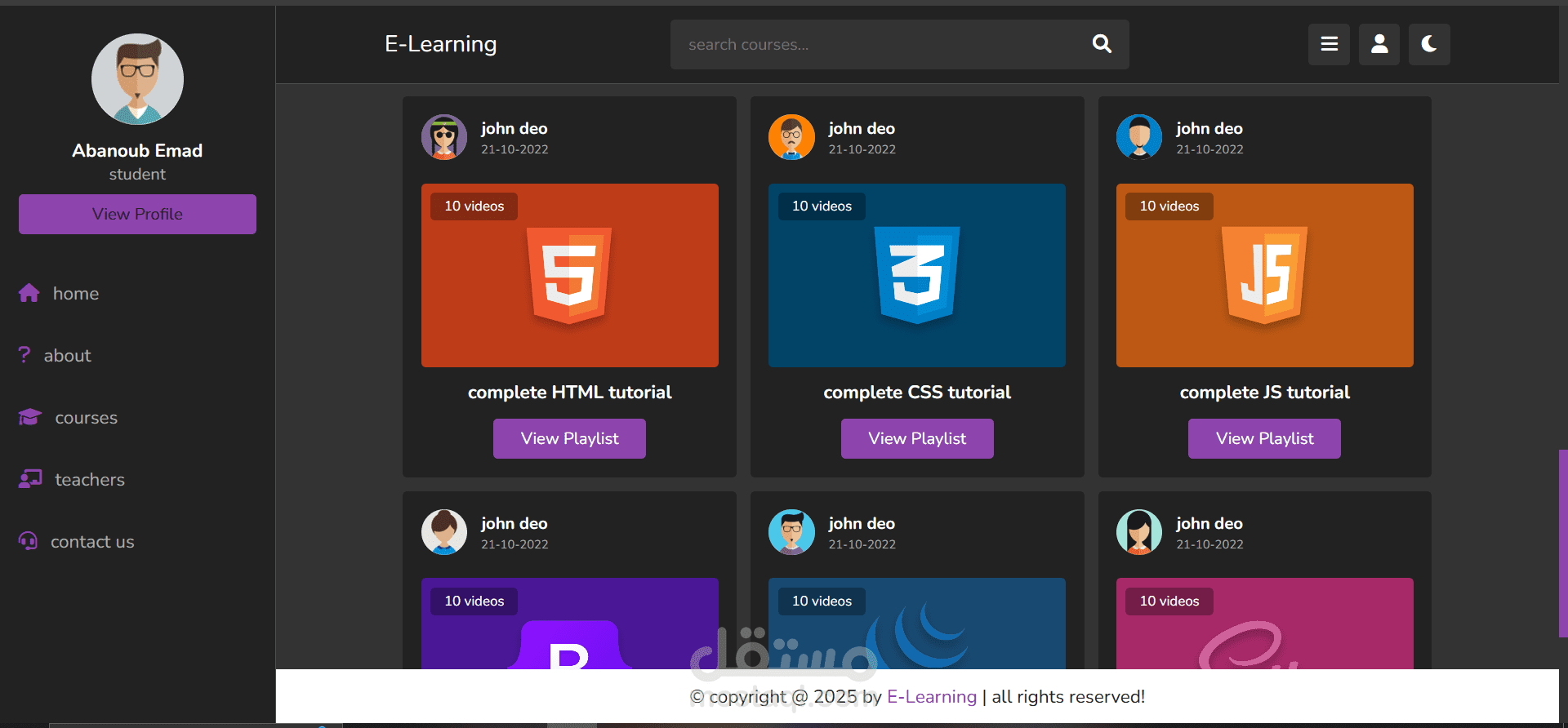Click tutor avatar on jQuery course card
The width and height of the screenshot is (1568, 728).
coord(791,532)
